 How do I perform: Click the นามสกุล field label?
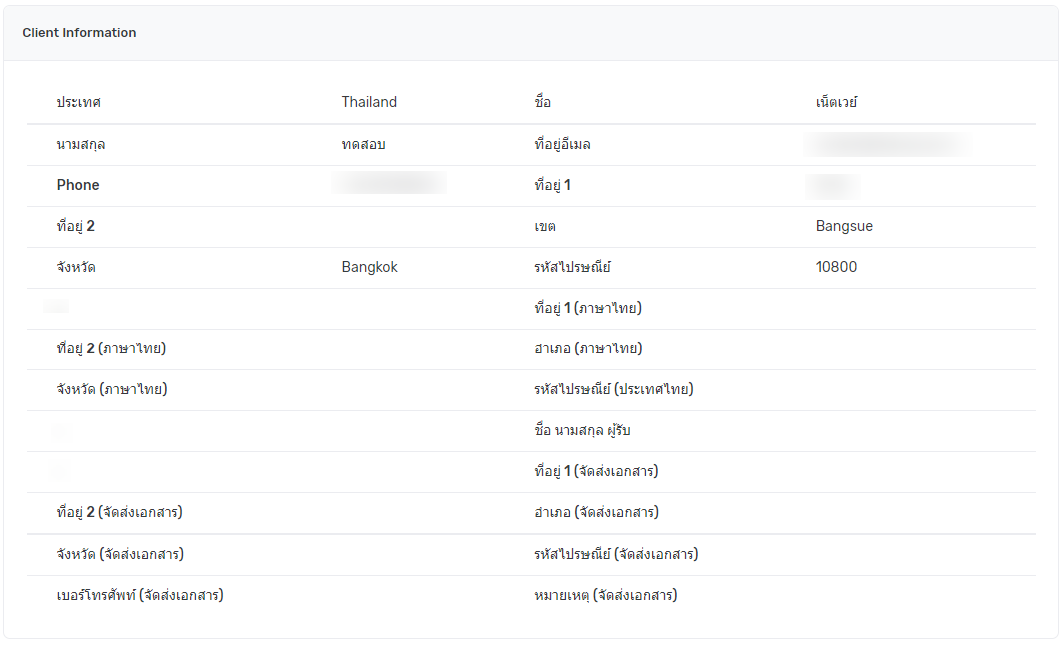(81, 144)
